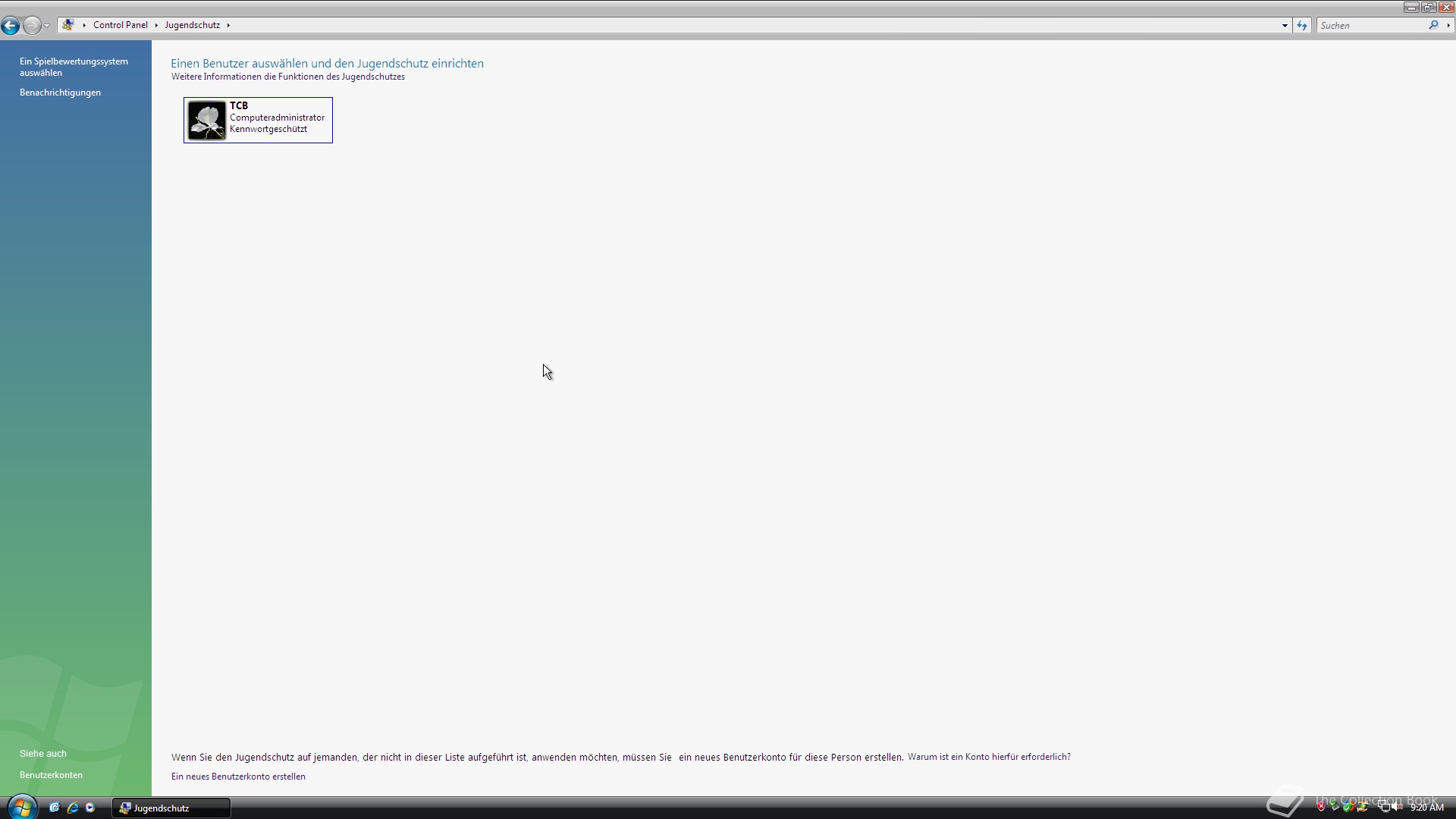Screen dimensions: 1456x819
Task: Click 'Computeradministrator' under TCB
Action: click(278, 118)
